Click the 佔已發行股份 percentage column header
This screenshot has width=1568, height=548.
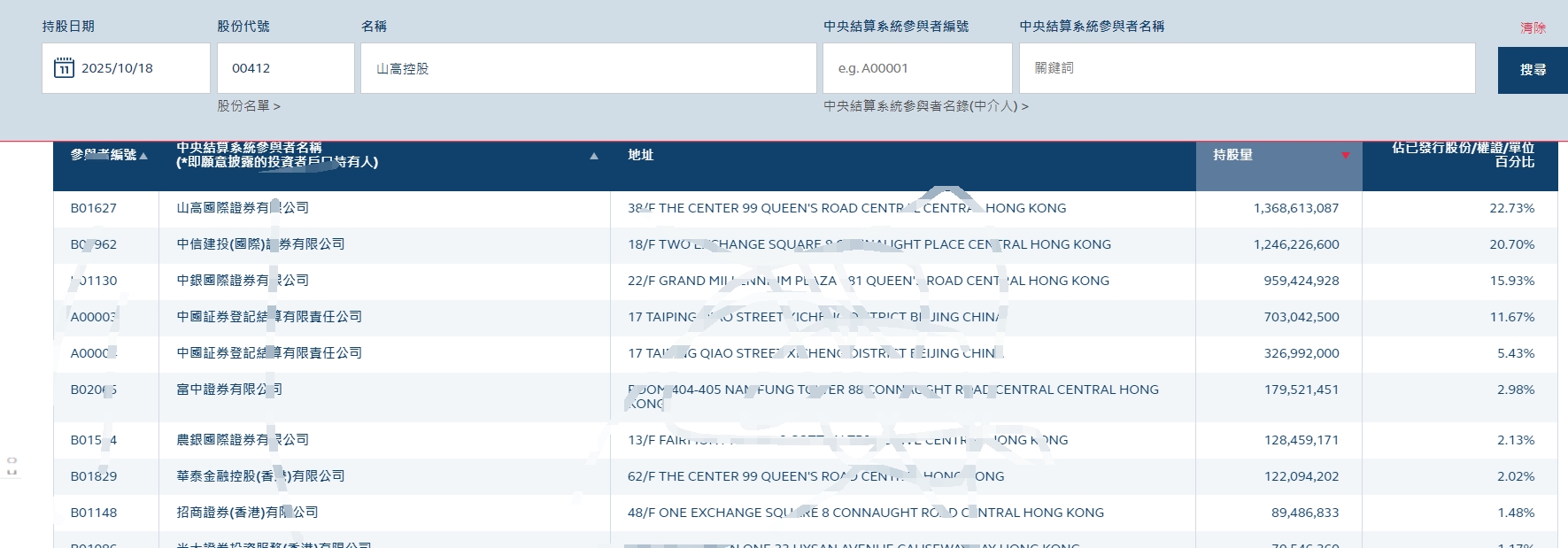coord(1463,155)
